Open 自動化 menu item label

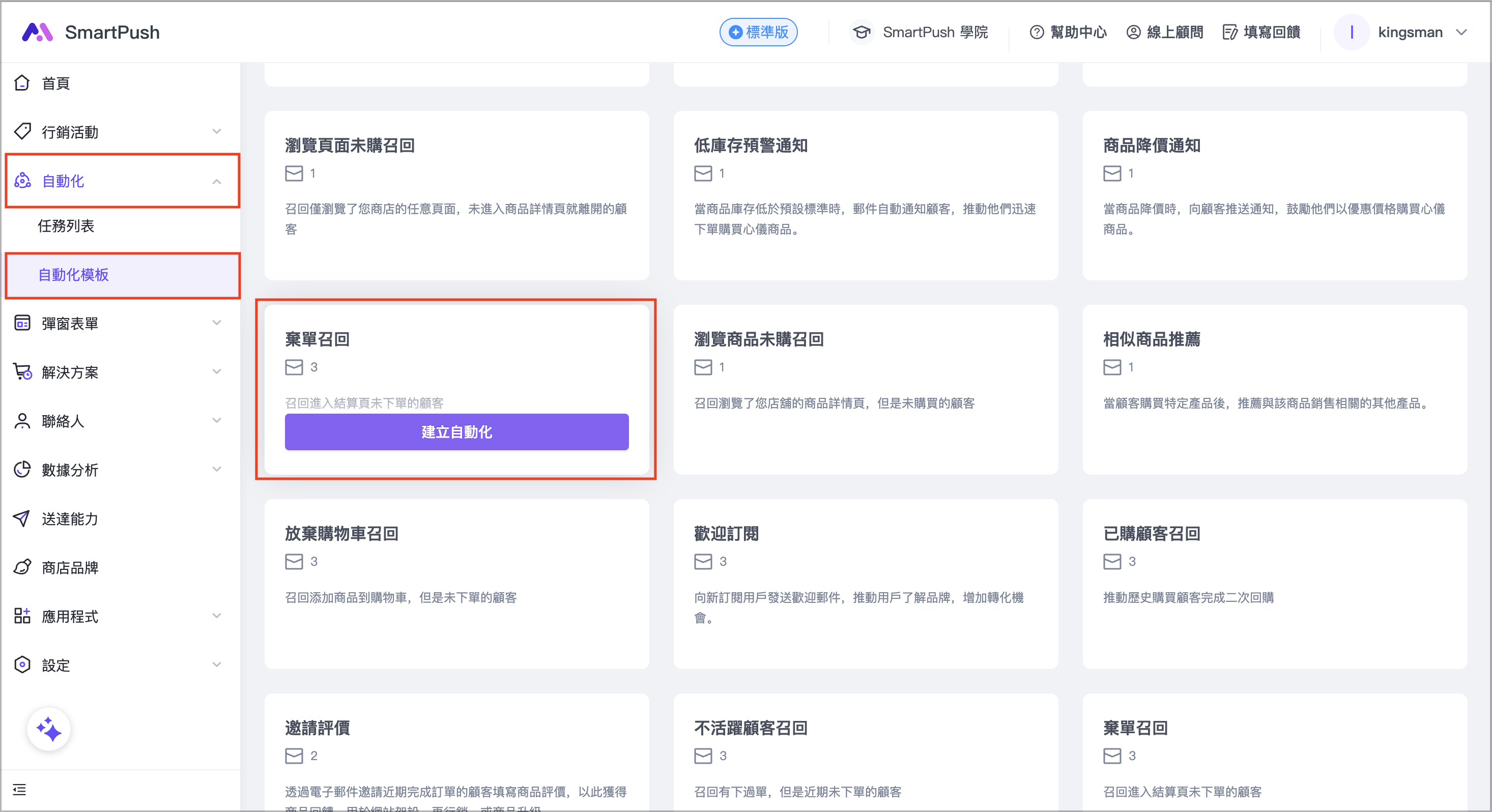(63, 181)
